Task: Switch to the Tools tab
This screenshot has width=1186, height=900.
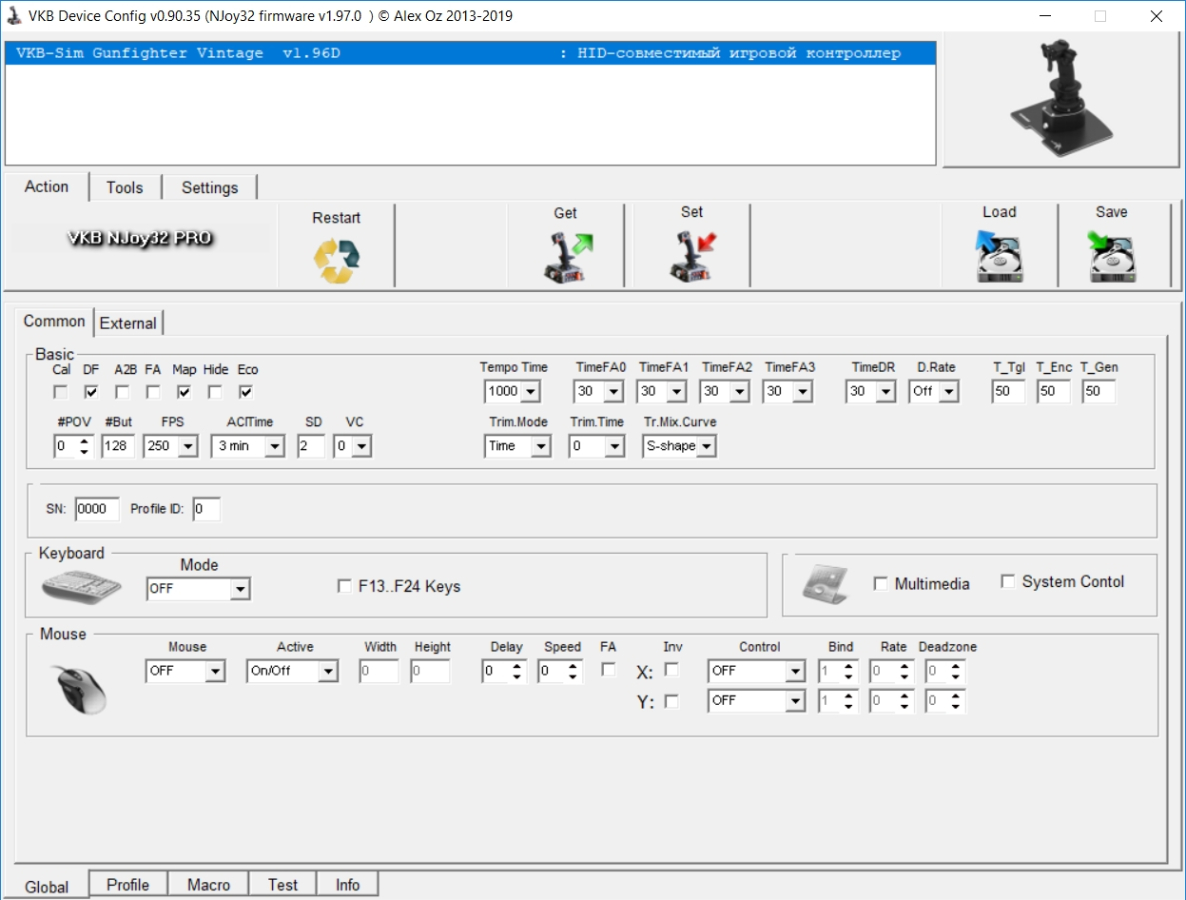Action: (125, 188)
